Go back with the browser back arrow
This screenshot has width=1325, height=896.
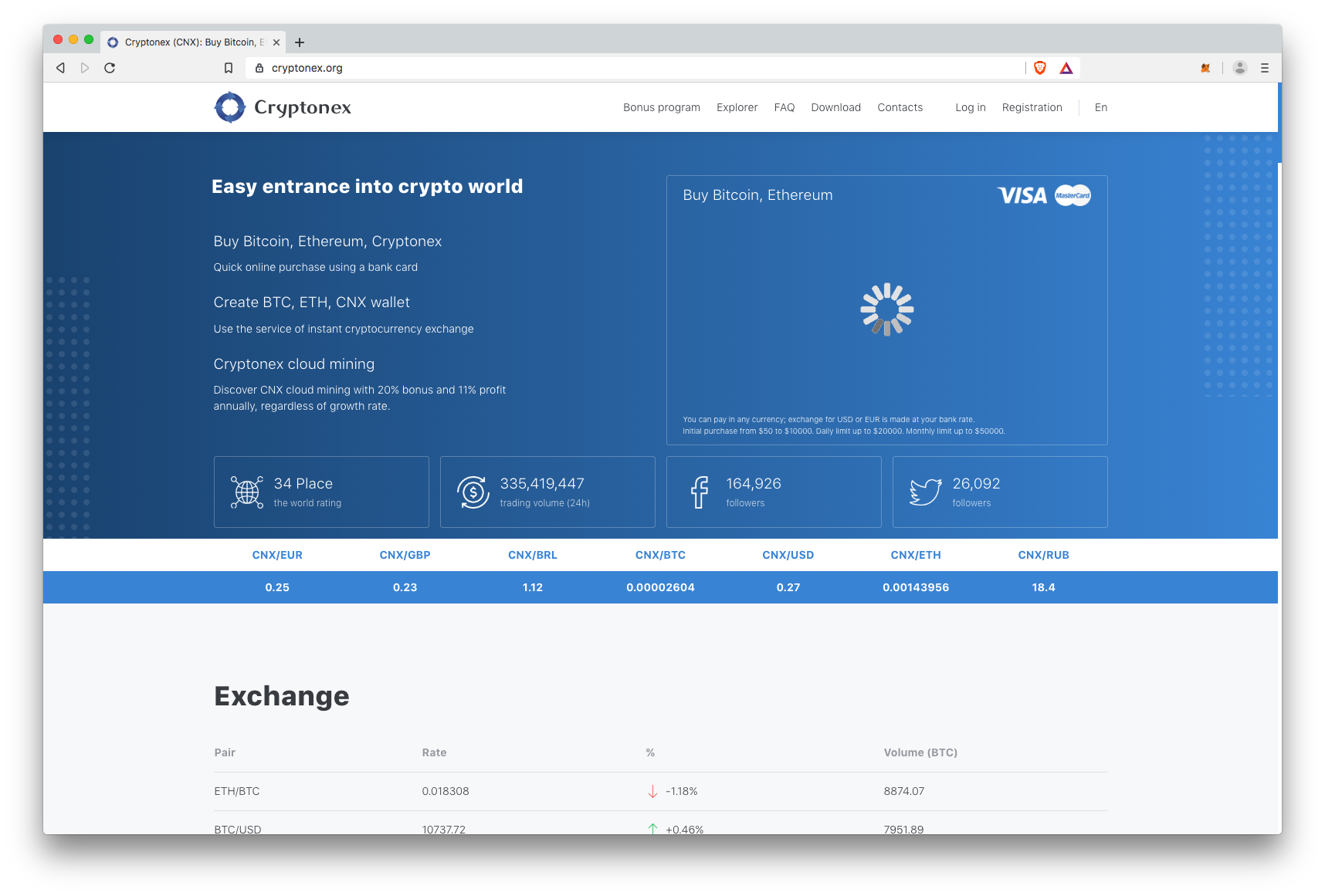pos(60,68)
